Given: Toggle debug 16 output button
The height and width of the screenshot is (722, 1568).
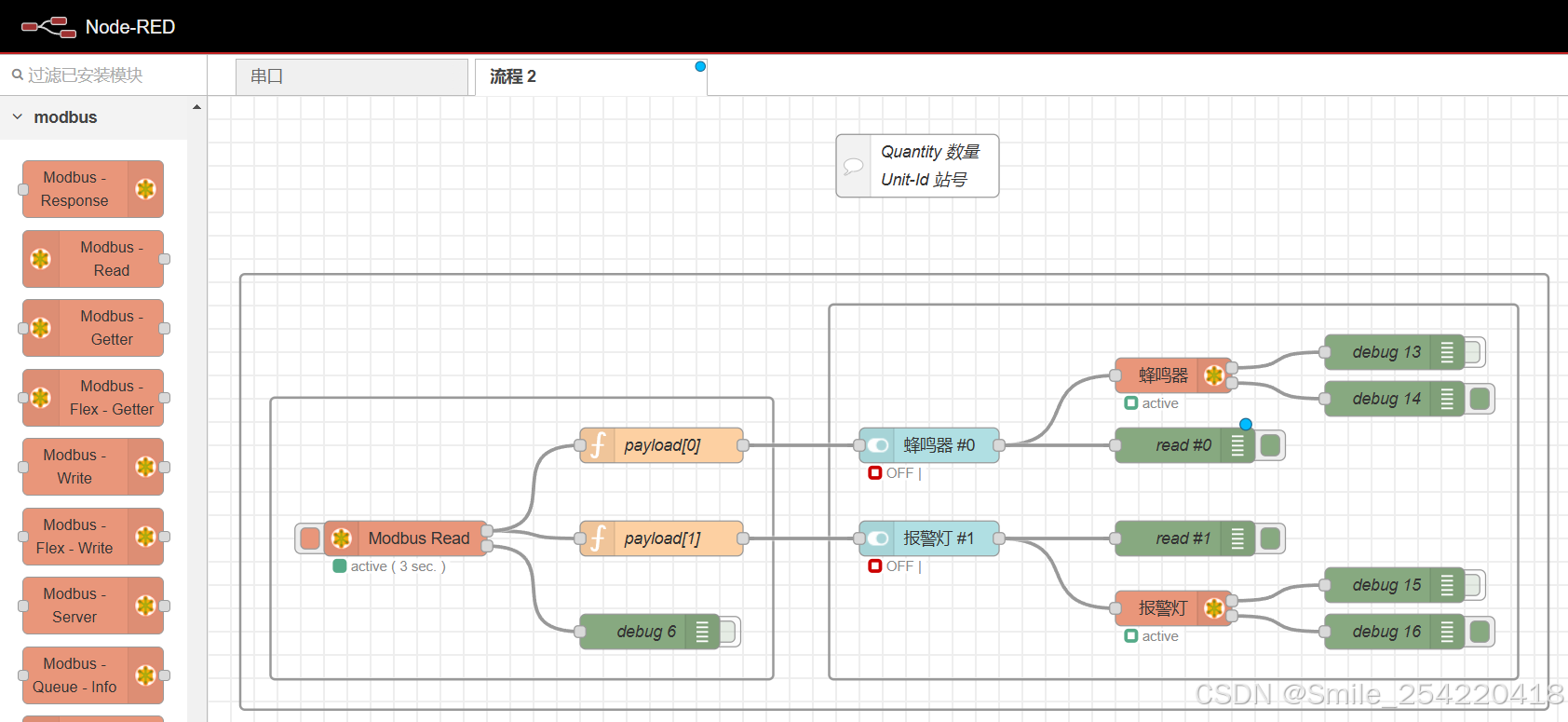Looking at the screenshot, I should tap(1480, 632).
